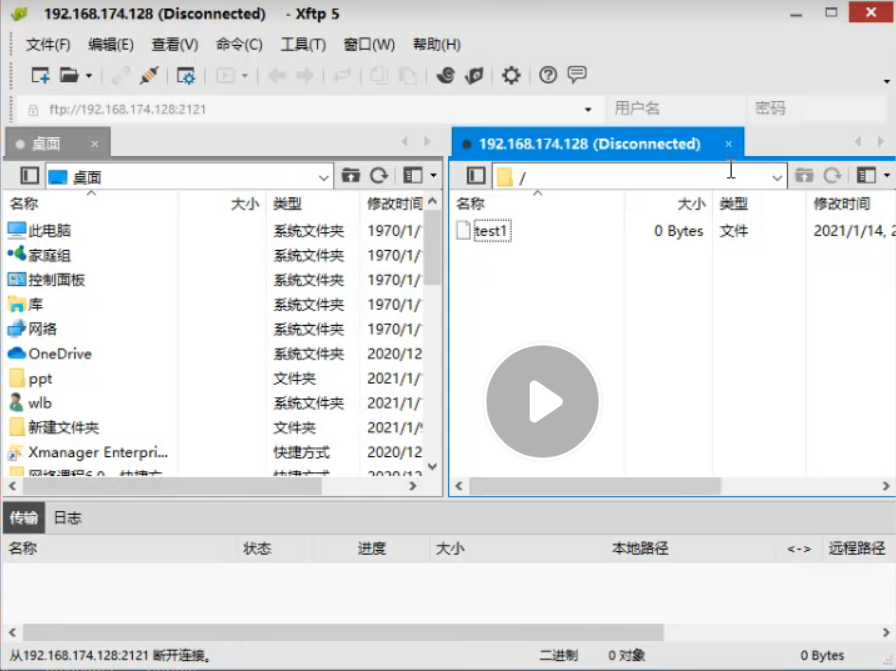Expand the address bar history dropdown
Screen dimensions: 896x671
click(x=587, y=109)
